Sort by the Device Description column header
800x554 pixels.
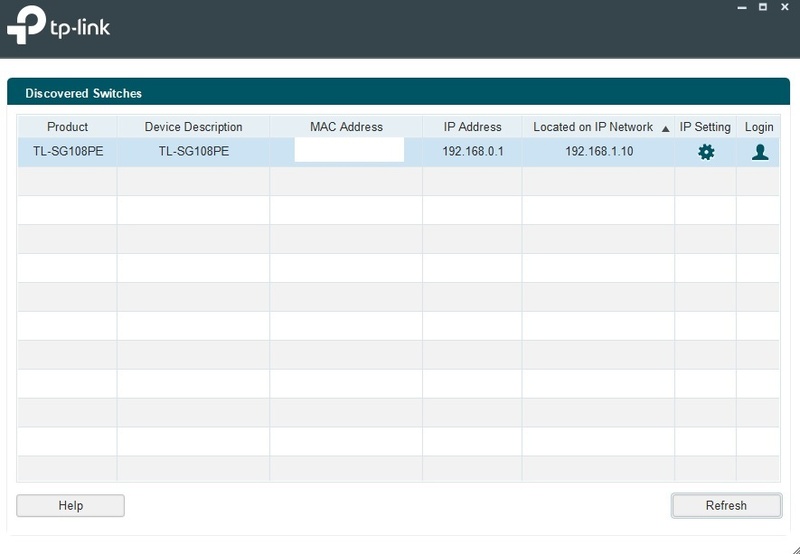point(193,127)
